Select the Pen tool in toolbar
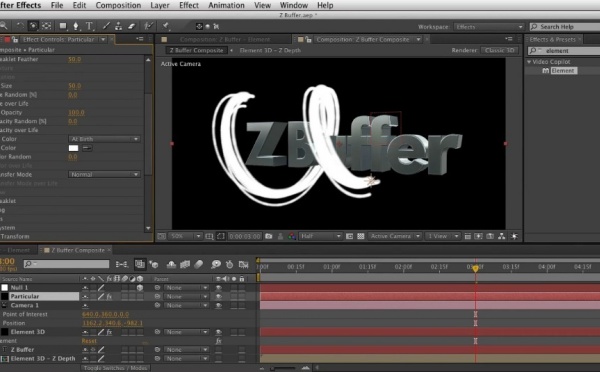The height and width of the screenshot is (372, 600). [76, 26]
